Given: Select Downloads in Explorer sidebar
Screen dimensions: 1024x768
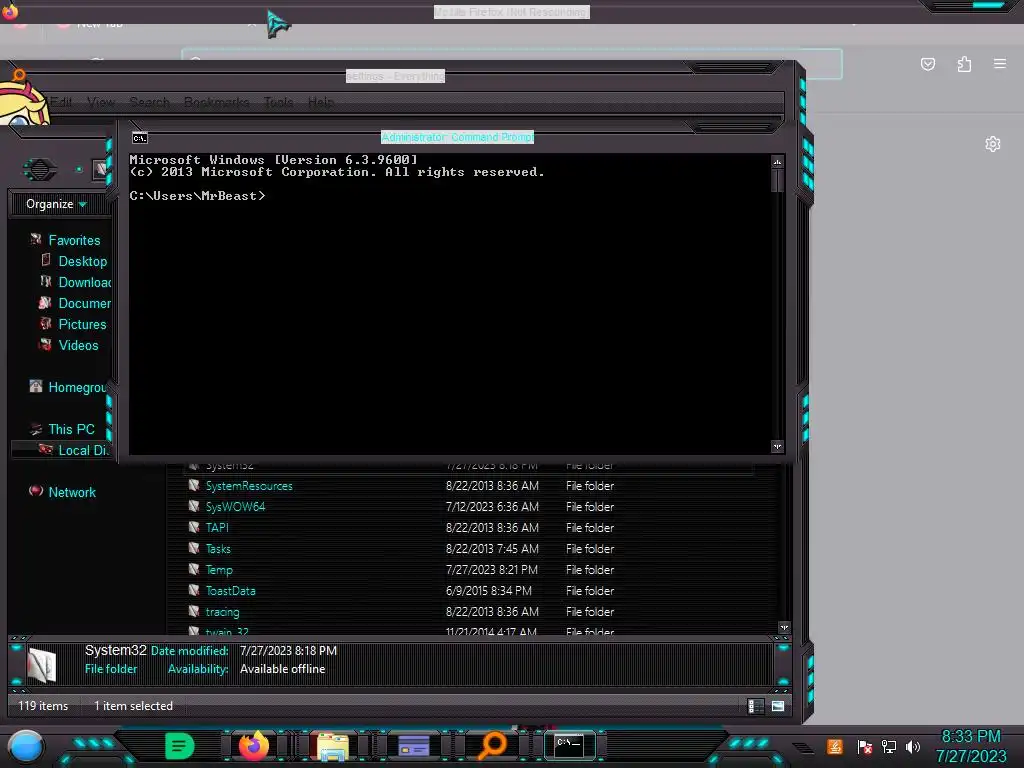Looking at the screenshot, I should click(85, 282).
